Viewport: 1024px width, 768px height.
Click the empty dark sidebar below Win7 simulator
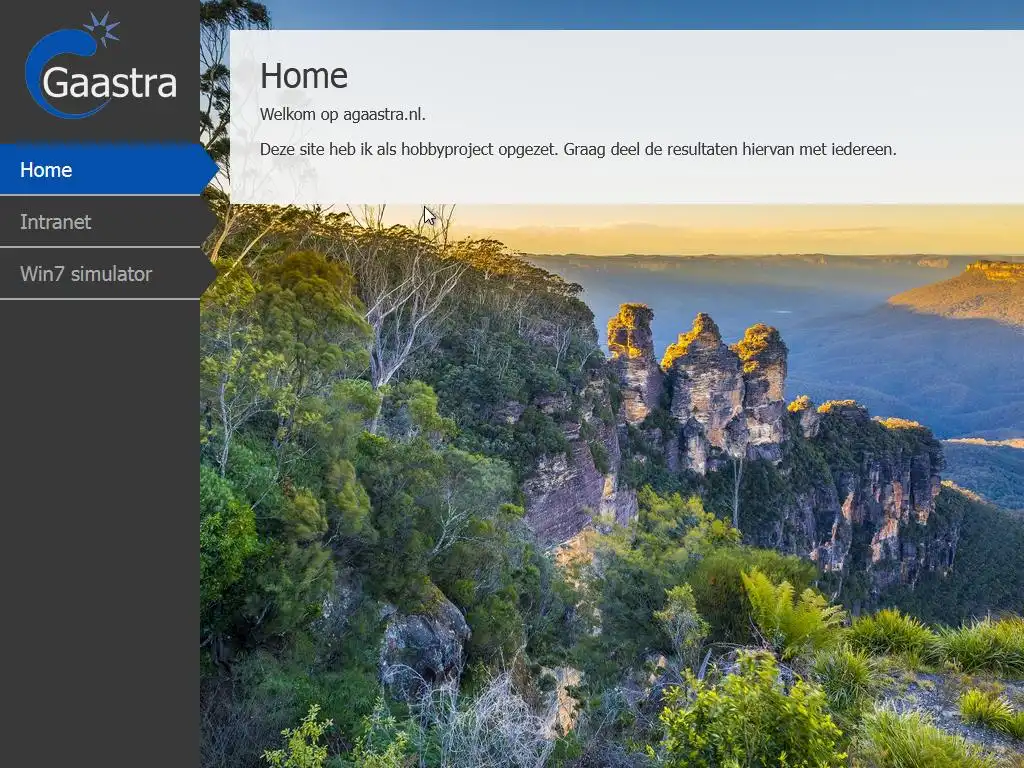(100, 534)
